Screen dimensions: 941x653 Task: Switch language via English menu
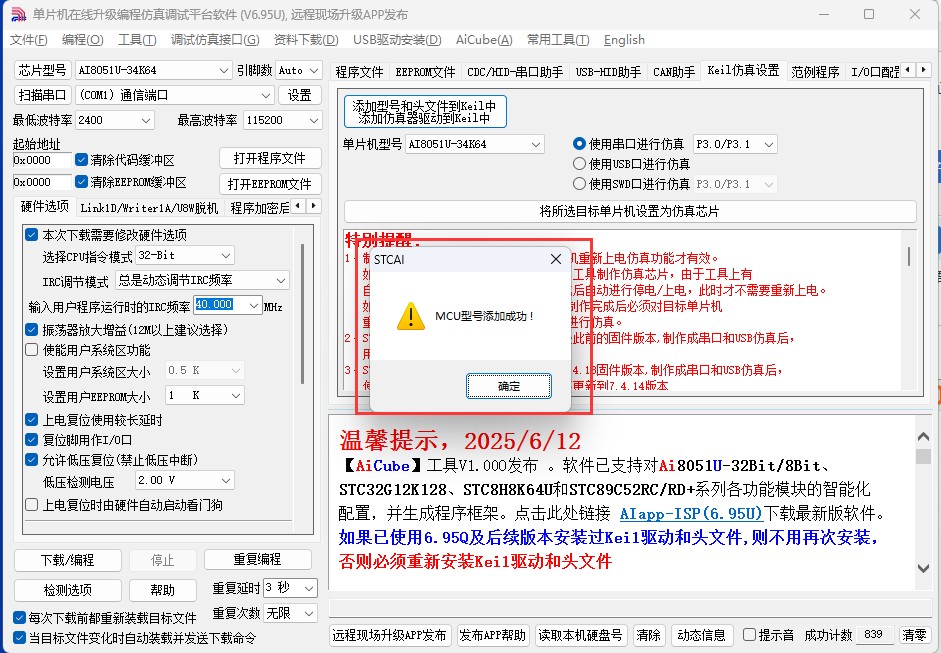[x=624, y=40]
